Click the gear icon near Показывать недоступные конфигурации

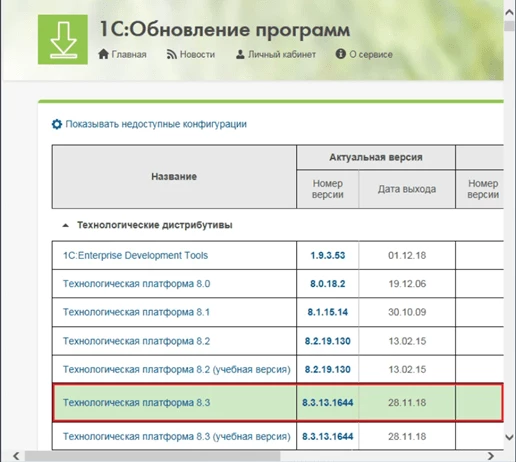pyautogui.click(x=57, y=124)
